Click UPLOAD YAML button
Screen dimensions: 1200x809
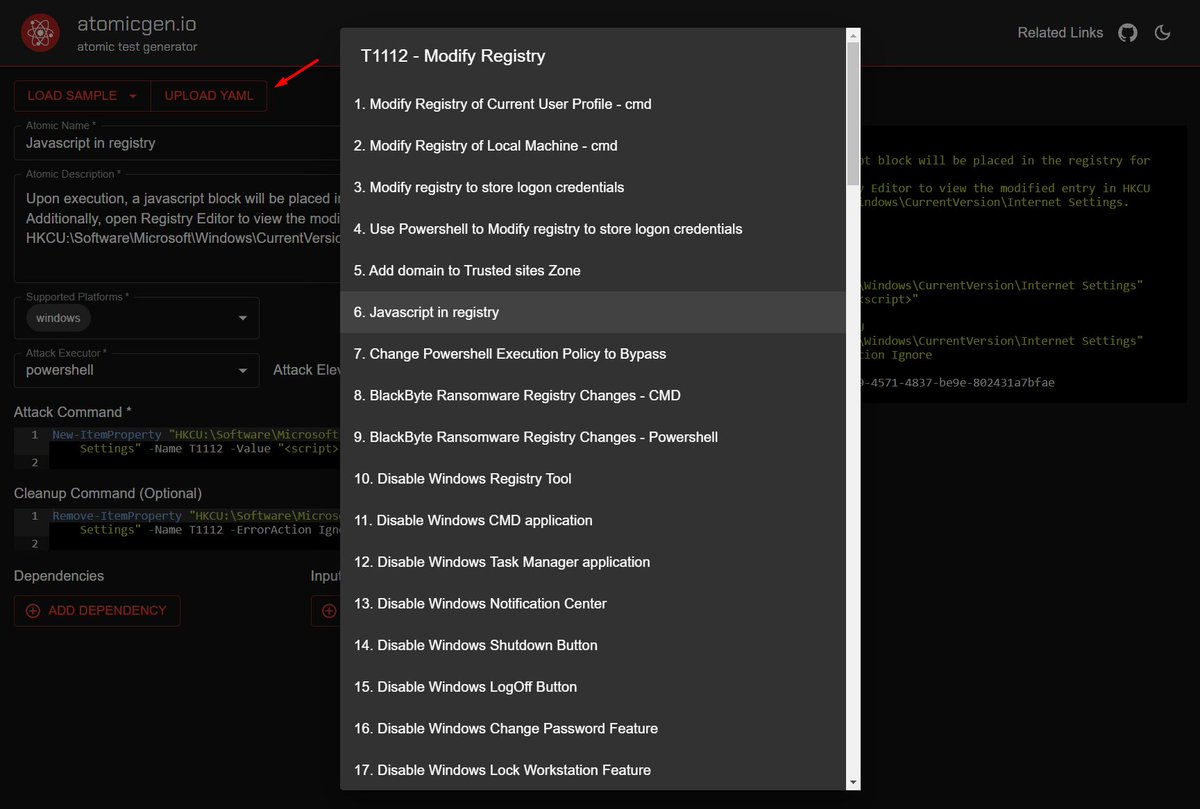tap(209, 96)
